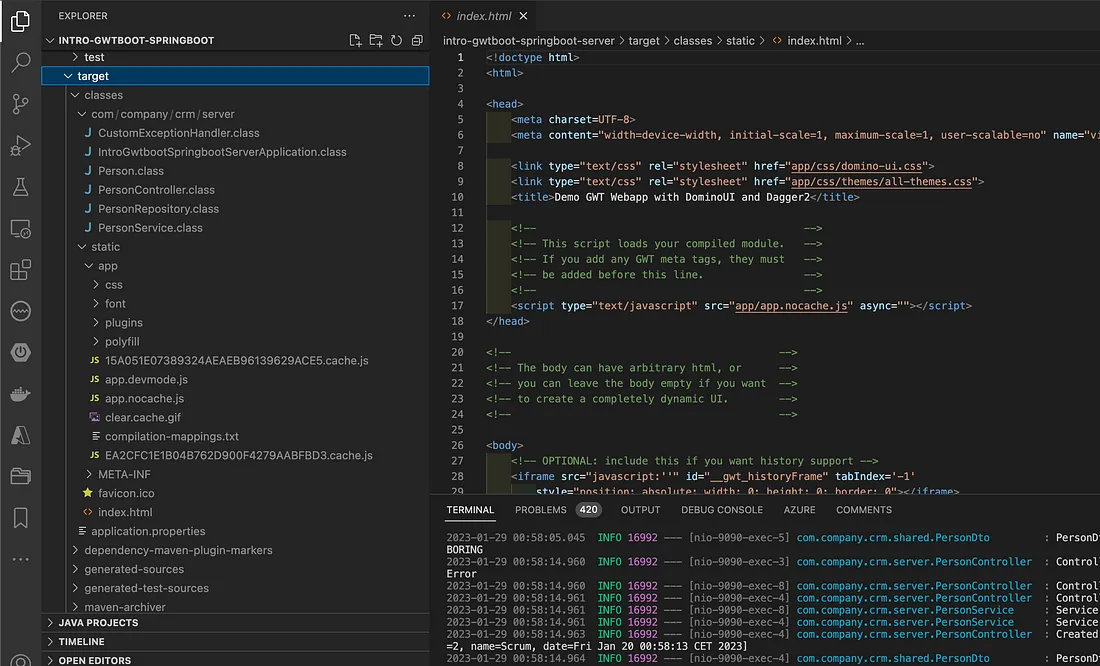
Task: Collapse all folders in Explorer
Action: pyautogui.click(x=417, y=40)
